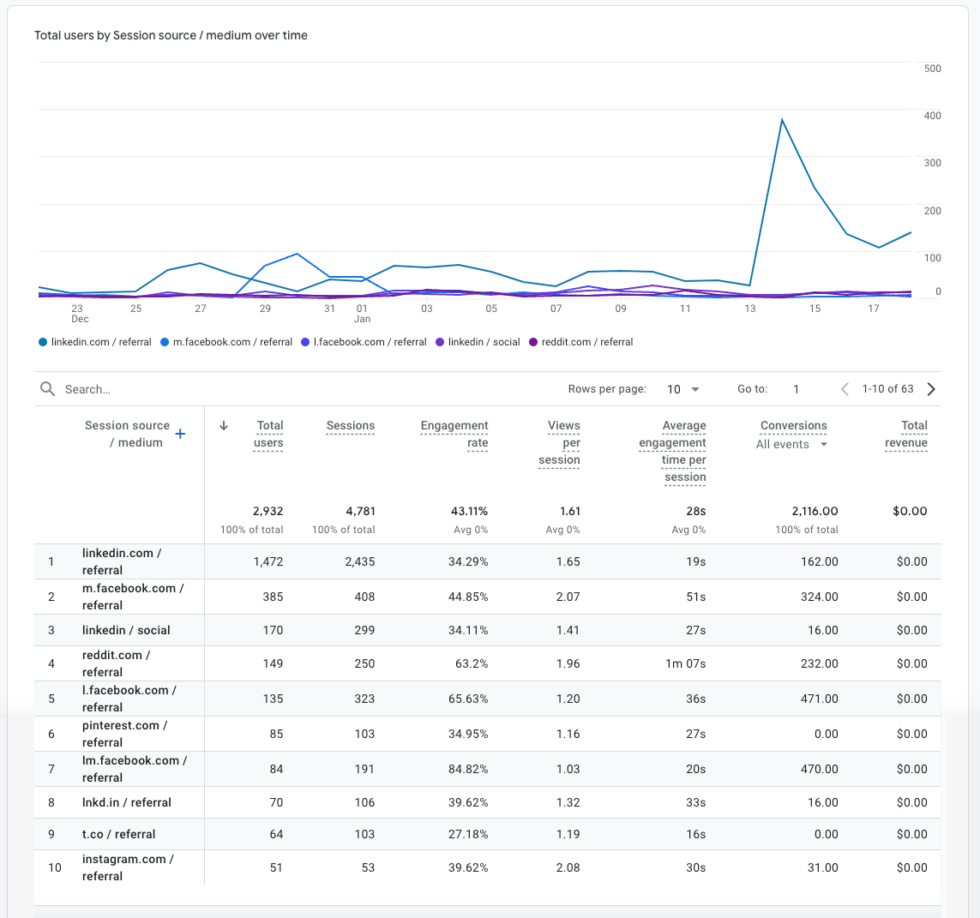The height and width of the screenshot is (918, 980).
Task: Click the search magnifier icon
Action: [x=47, y=388]
